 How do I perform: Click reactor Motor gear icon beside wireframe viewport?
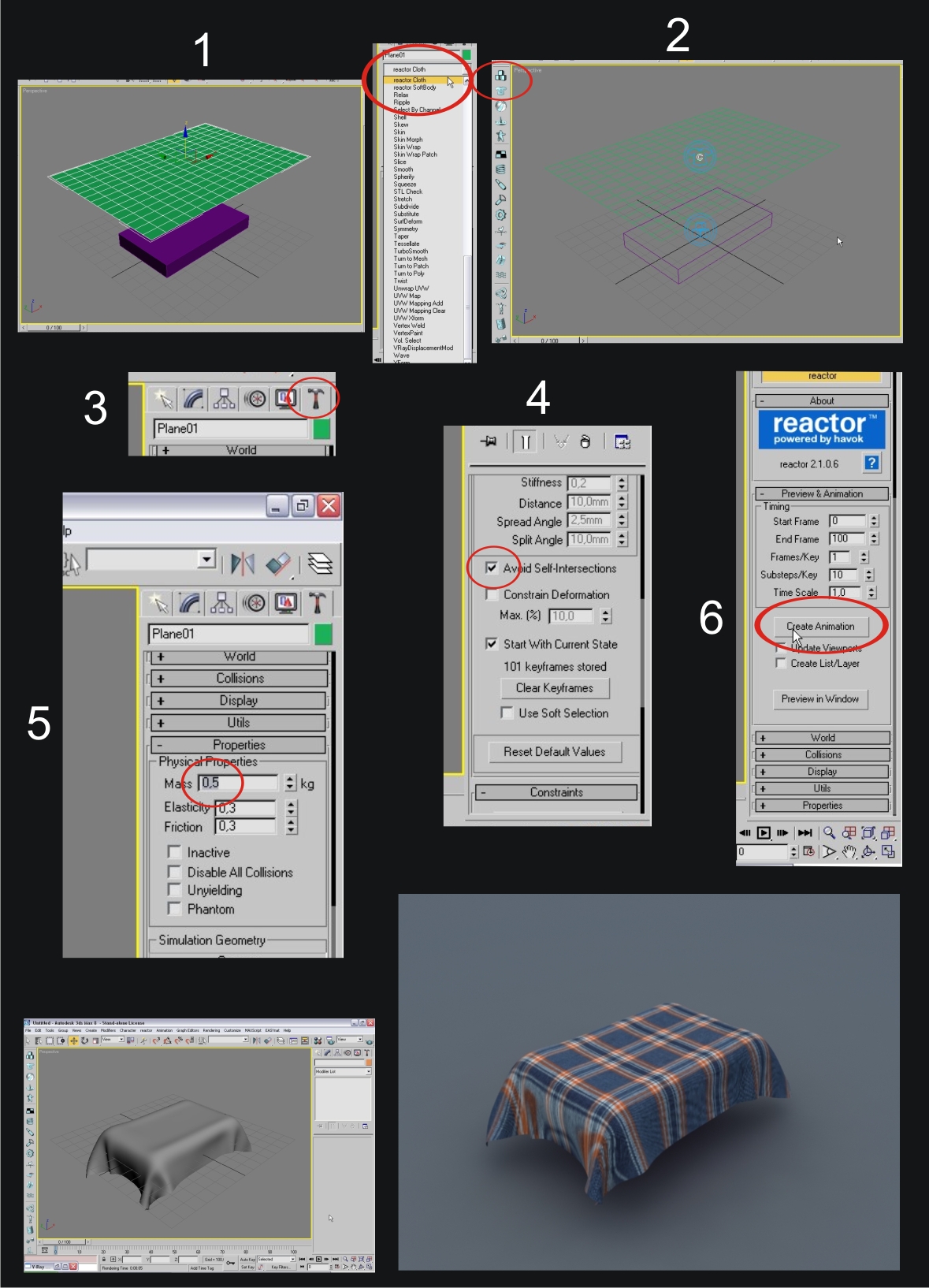500,214
